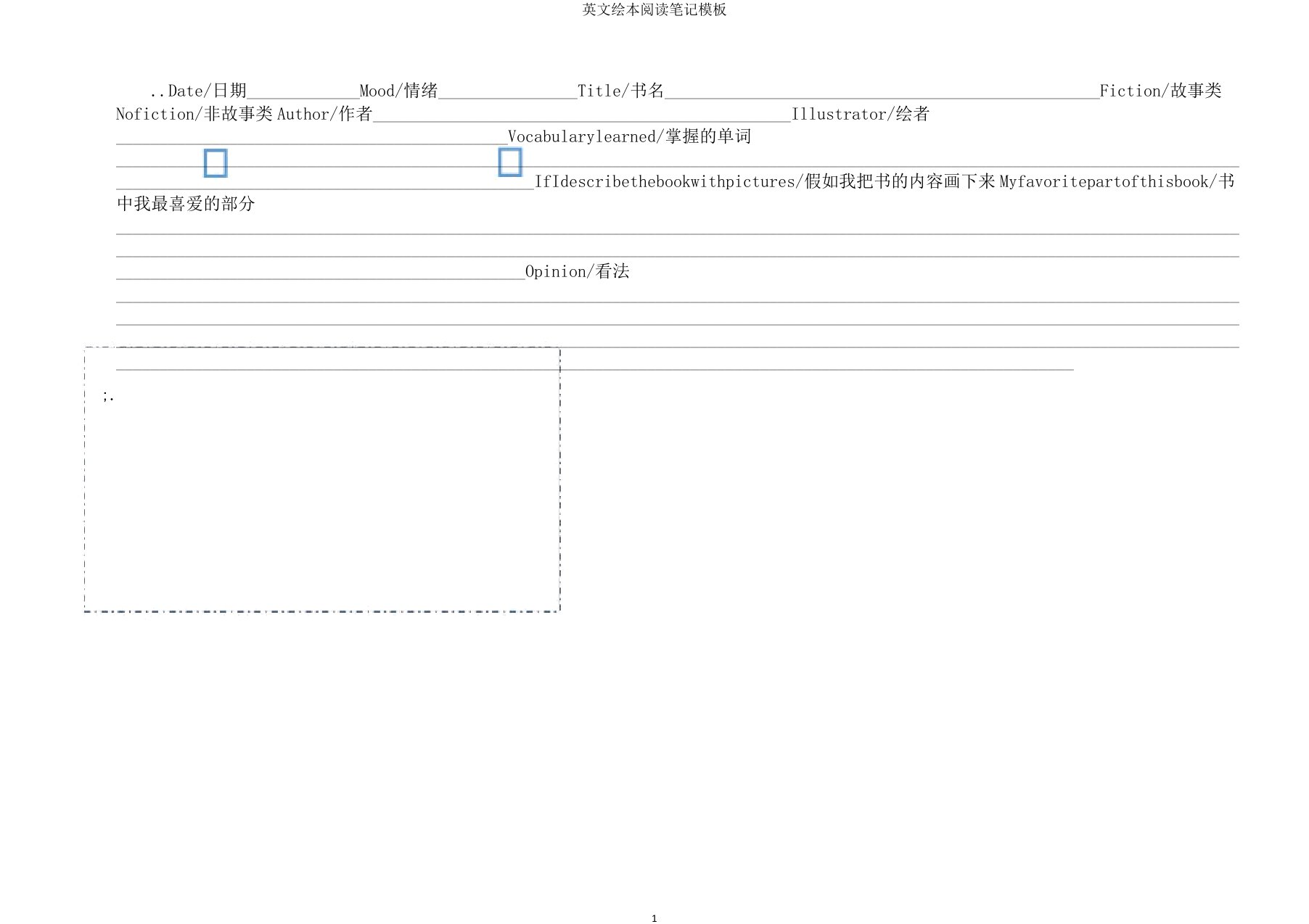The width and height of the screenshot is (1309, 924).
Task: Select the document title 英文绘本阅读笔记模板
Action: tap(654, 9)
